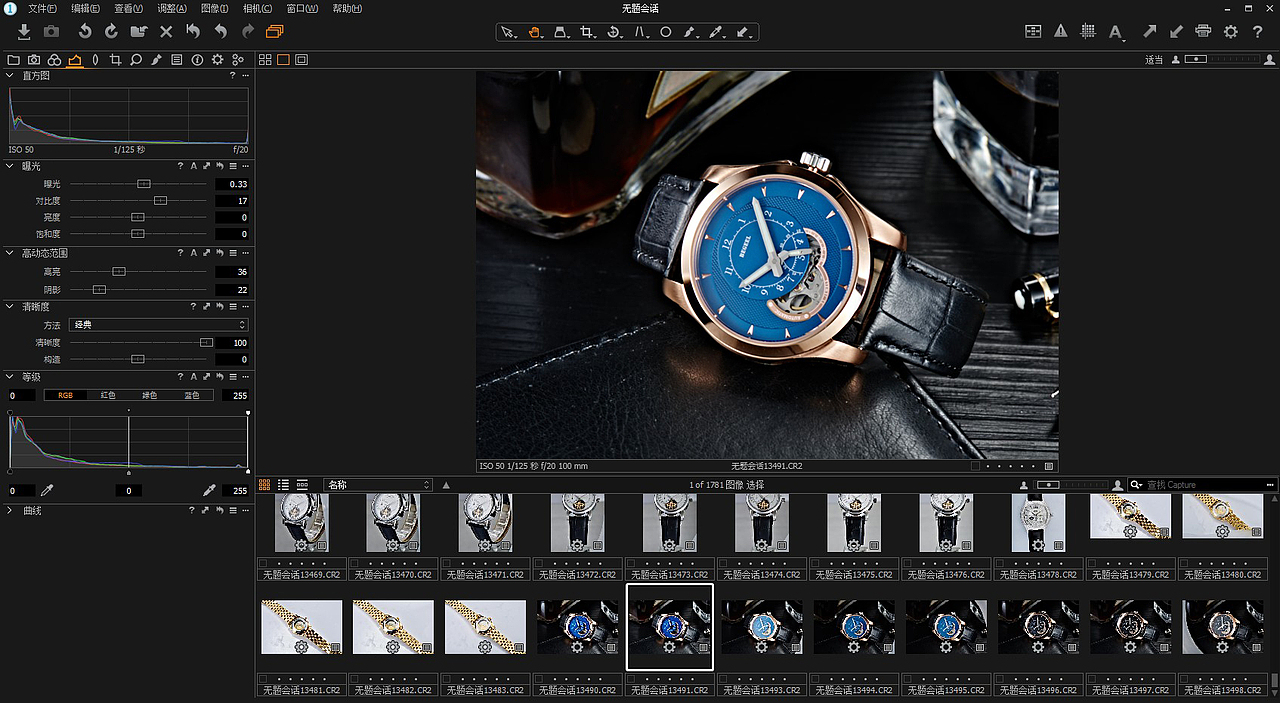Click the 对比度 contrast slider
1280x703 pixels.
[x=138, y=201]
